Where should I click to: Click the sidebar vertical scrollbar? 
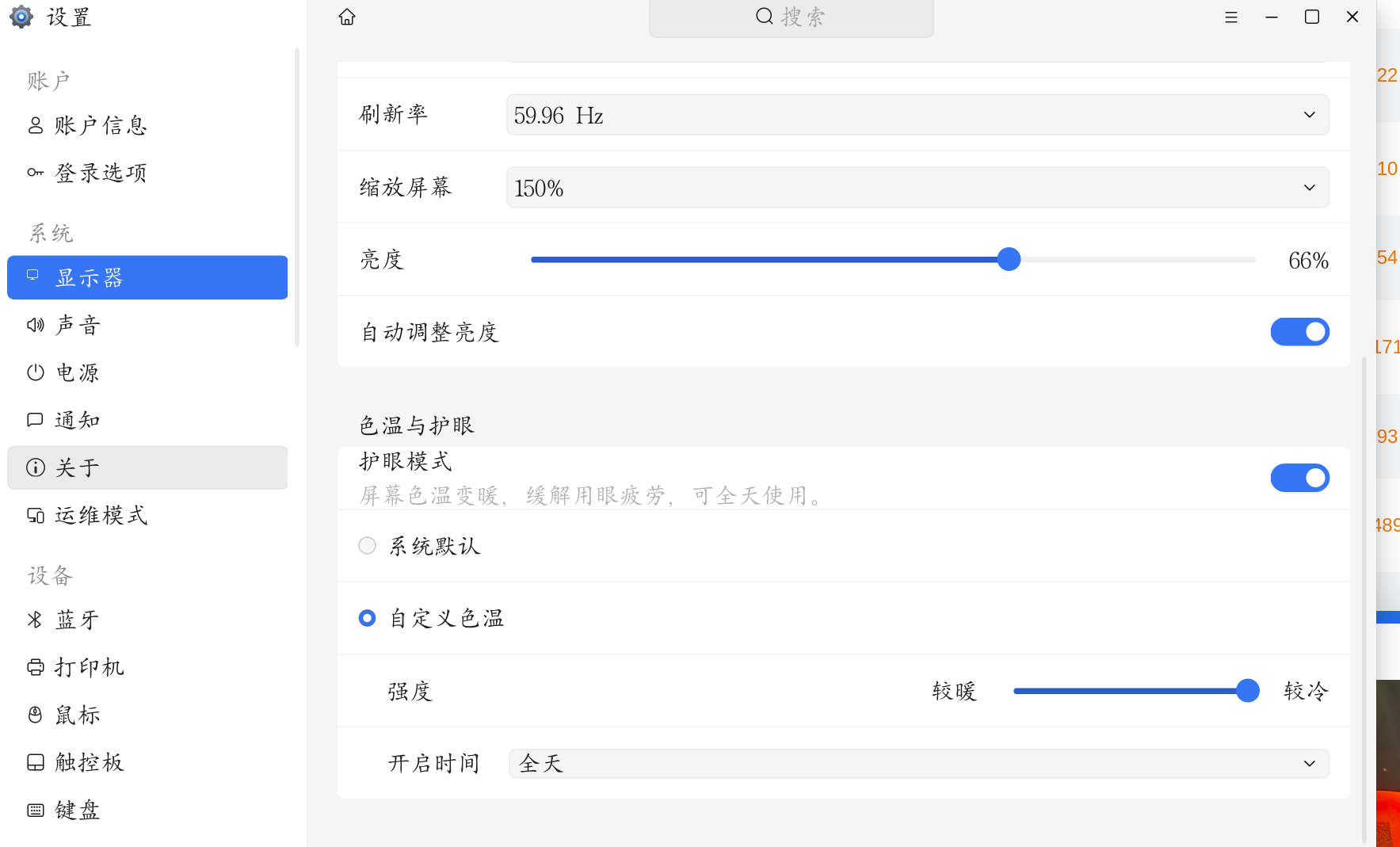point(297,196)
